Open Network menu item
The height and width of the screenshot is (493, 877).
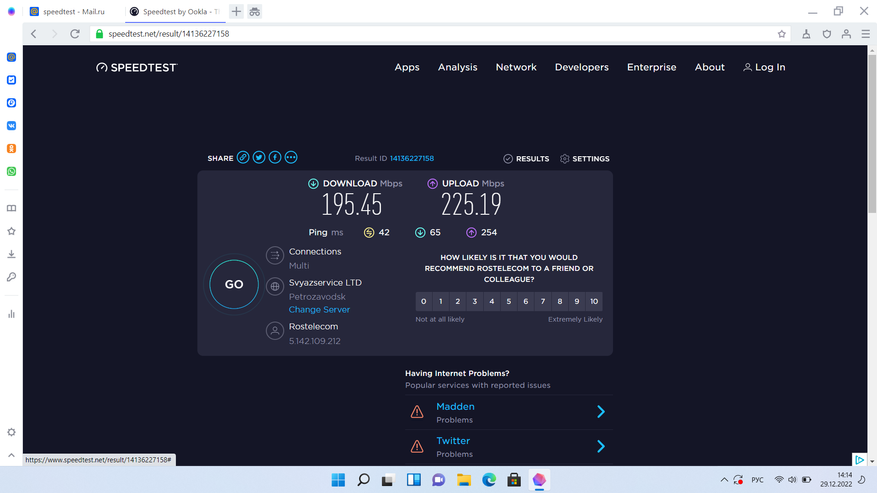516,67
